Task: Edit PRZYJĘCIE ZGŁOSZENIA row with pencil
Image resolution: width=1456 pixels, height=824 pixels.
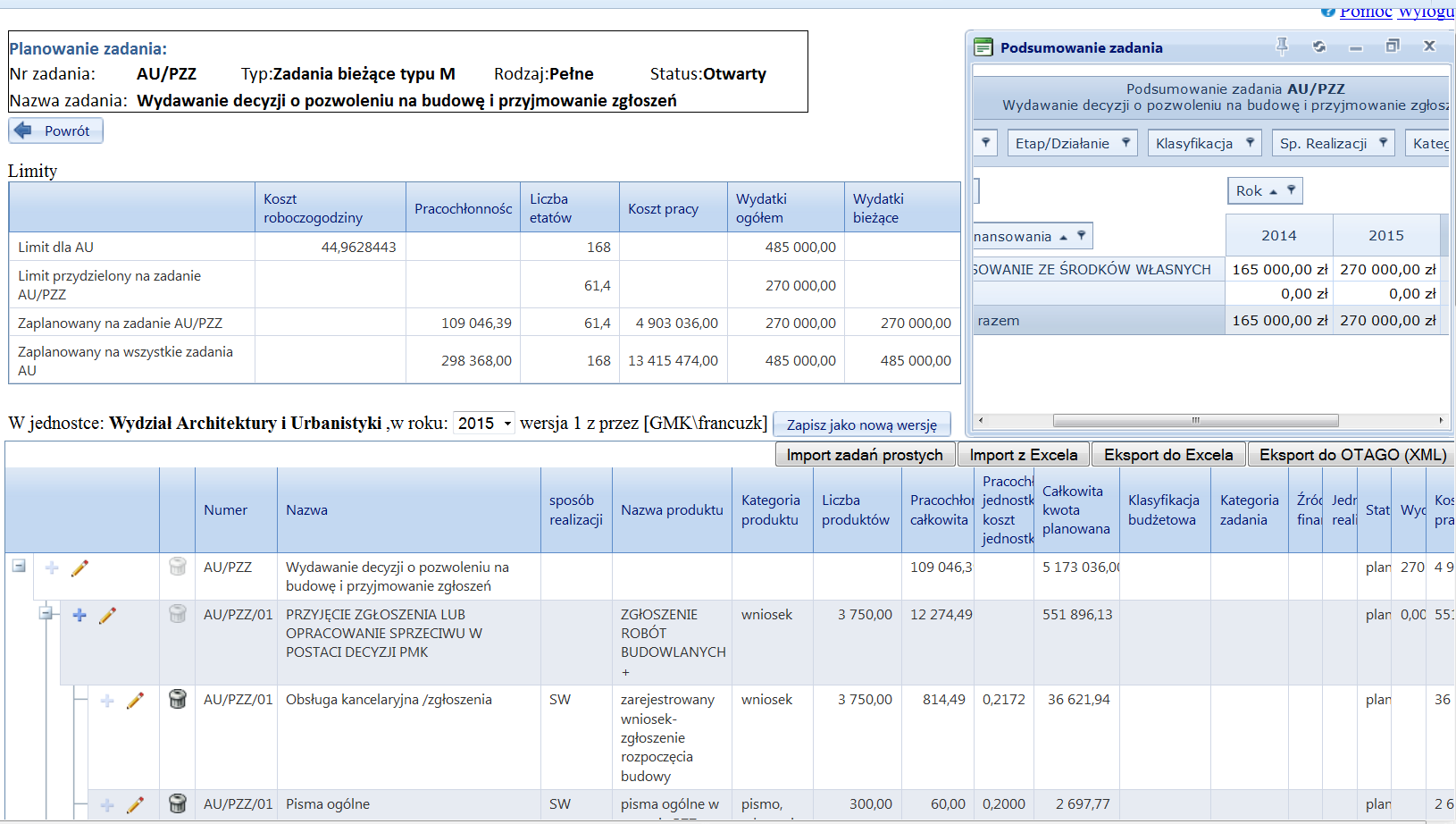Action: pyautogui.click(x=107, y=615)
